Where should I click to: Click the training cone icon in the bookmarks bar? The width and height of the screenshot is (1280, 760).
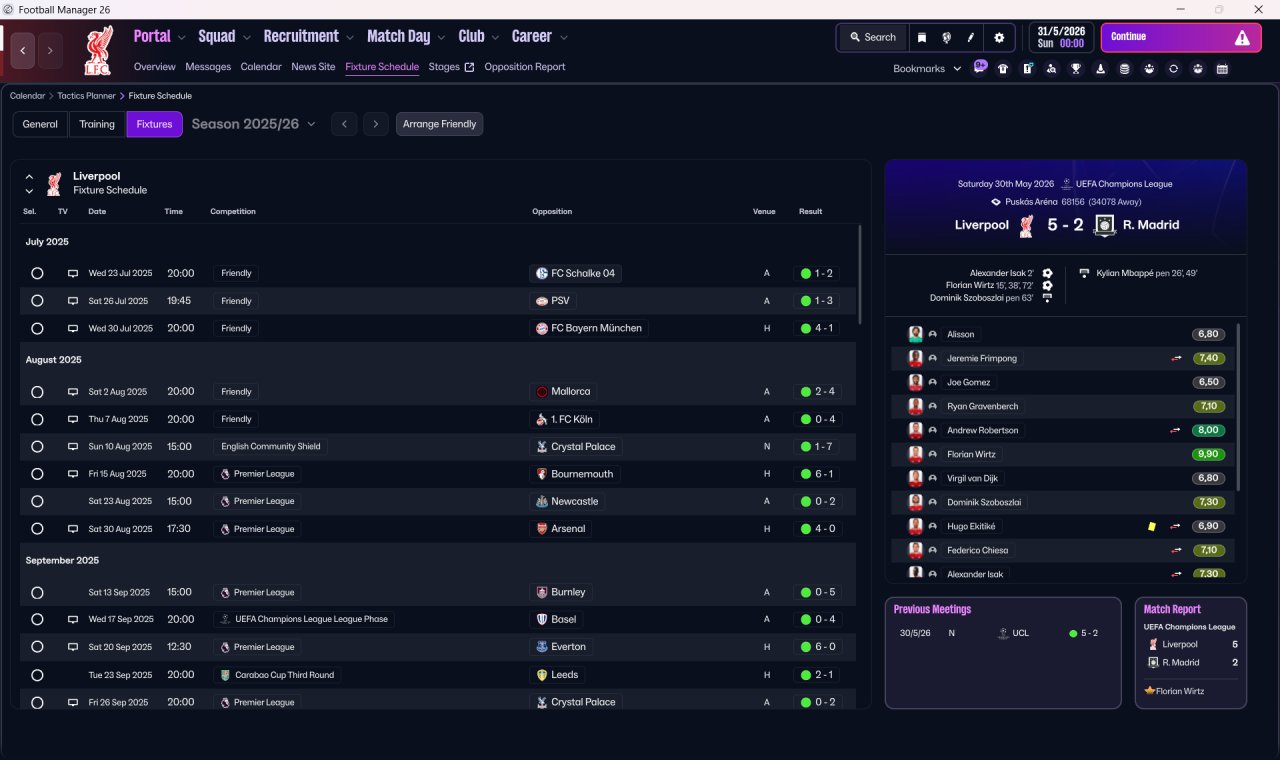(1101, 69)
